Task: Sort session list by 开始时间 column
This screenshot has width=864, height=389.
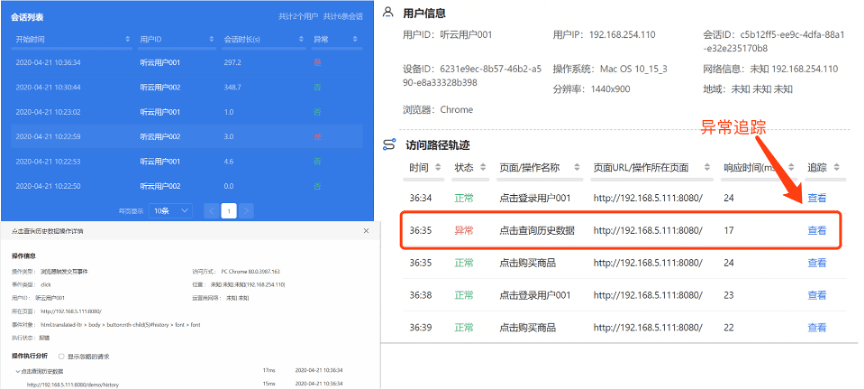Action: point(128,40)
